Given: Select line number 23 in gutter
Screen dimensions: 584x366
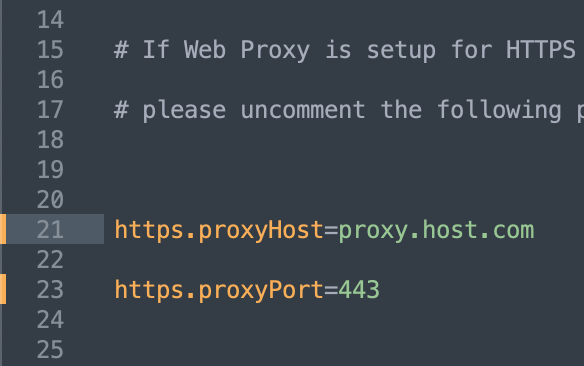Looking at the screenshot, I should coord(51,290).
